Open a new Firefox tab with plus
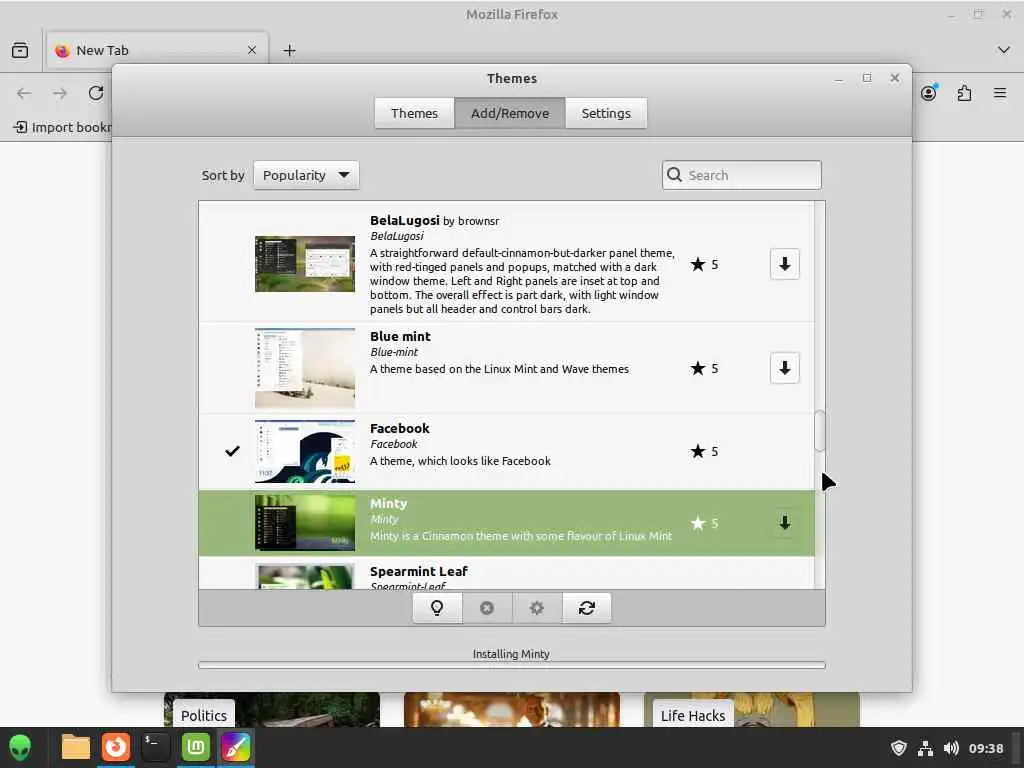Viewport: 1024px width, 768px height. (x=289, y=50)
